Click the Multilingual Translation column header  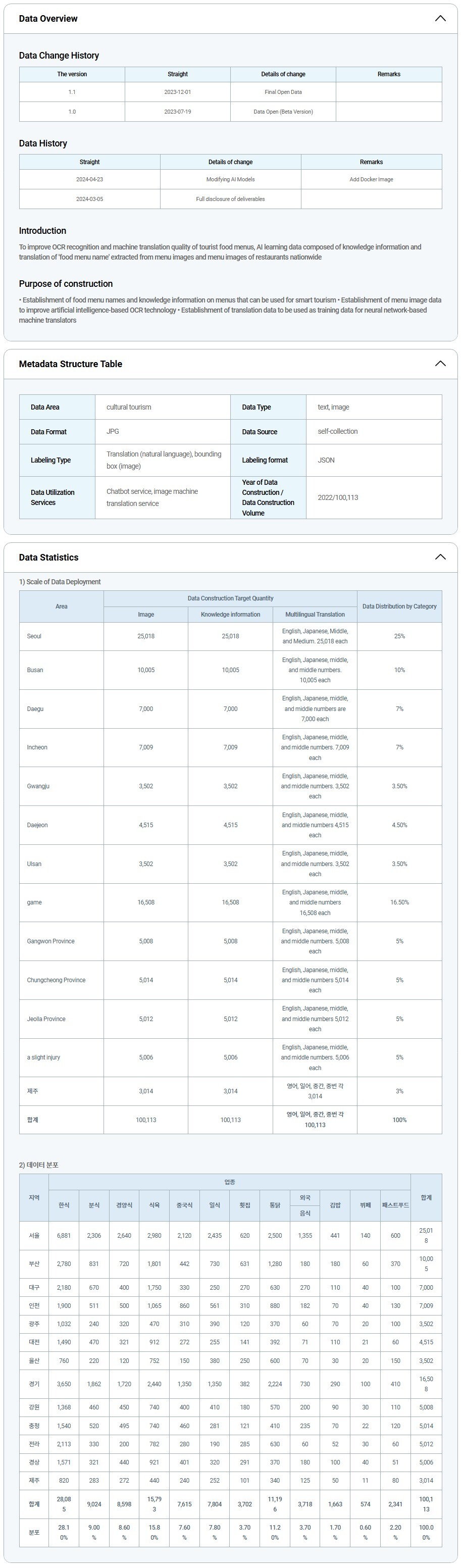click(315, 614)
